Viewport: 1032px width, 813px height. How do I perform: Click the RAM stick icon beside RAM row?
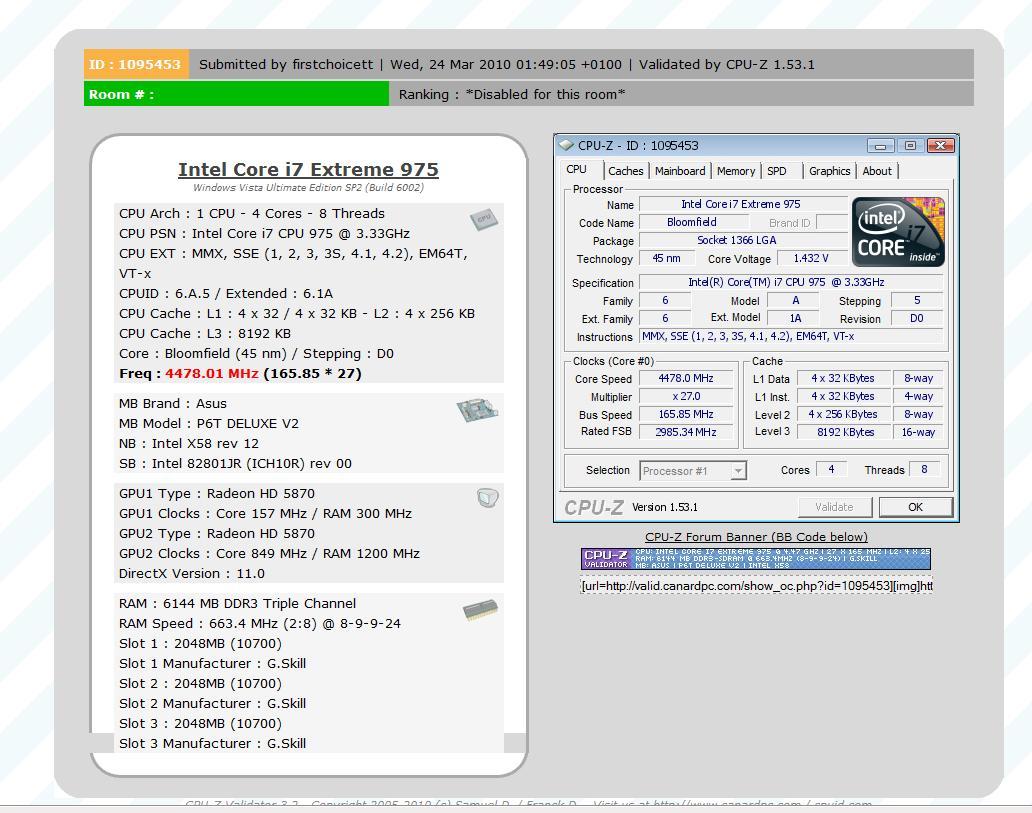(x=480, y=610)
